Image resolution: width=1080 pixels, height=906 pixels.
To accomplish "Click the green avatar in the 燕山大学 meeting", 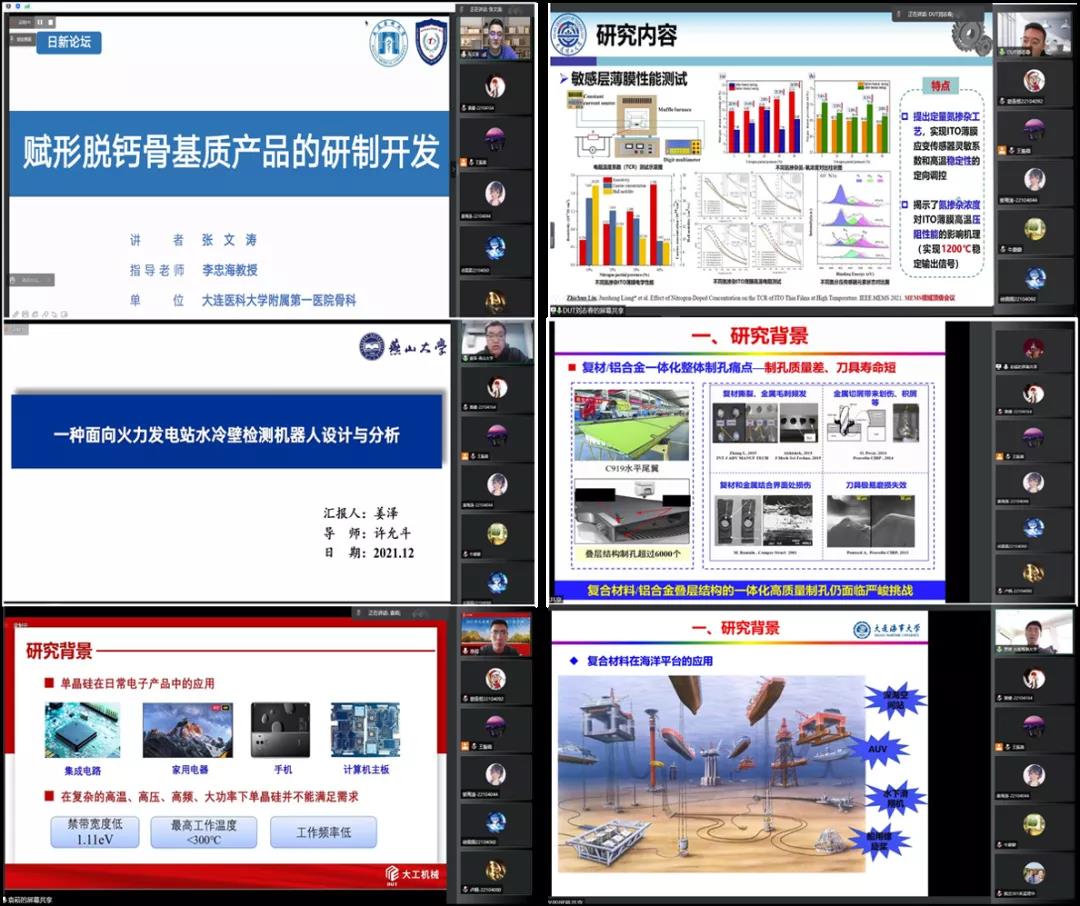I will tap(497, 534).
